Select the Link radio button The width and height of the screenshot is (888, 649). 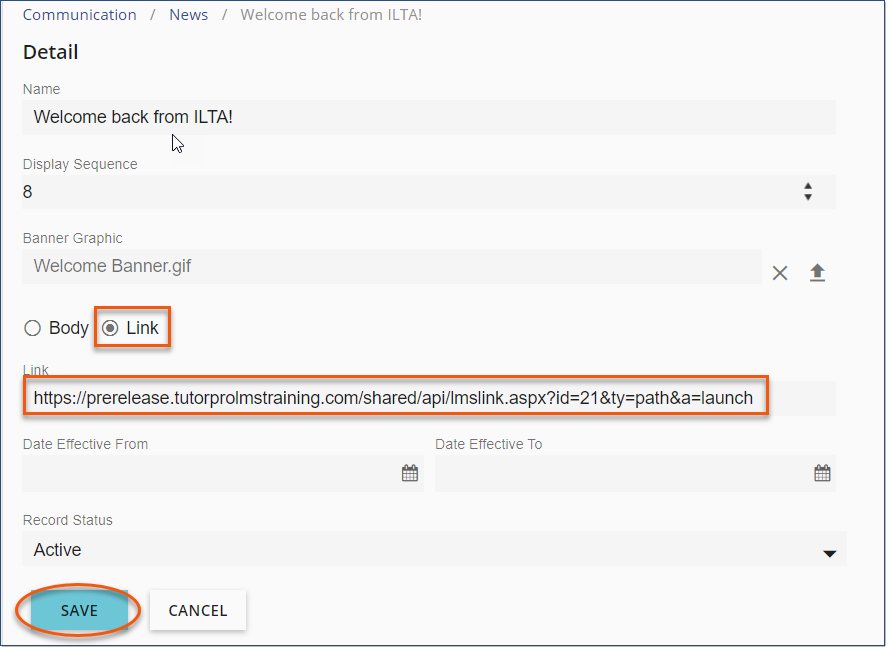pyautogui.click(x=111, y=328)
